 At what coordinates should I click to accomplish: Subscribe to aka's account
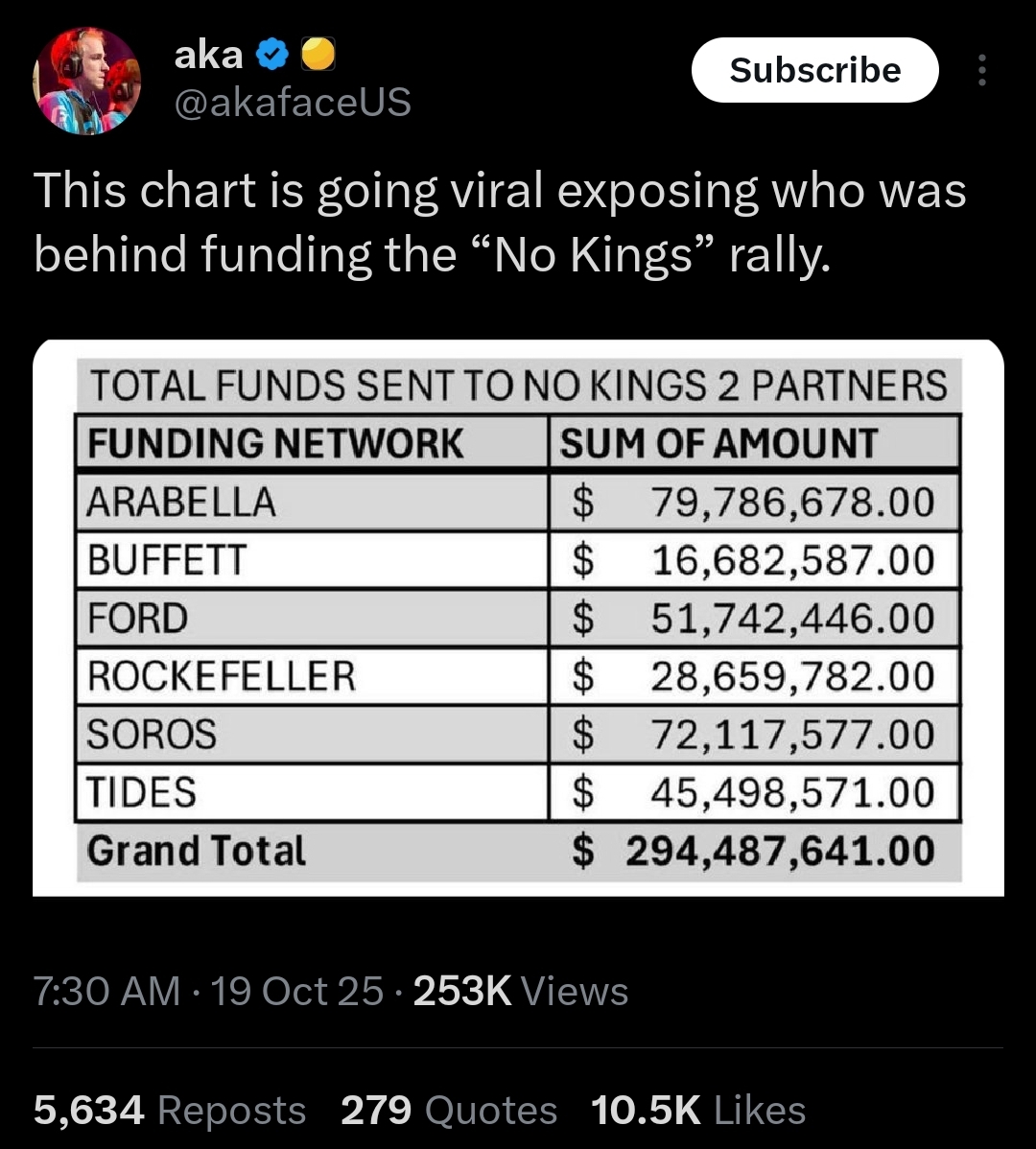coord(814,70)
